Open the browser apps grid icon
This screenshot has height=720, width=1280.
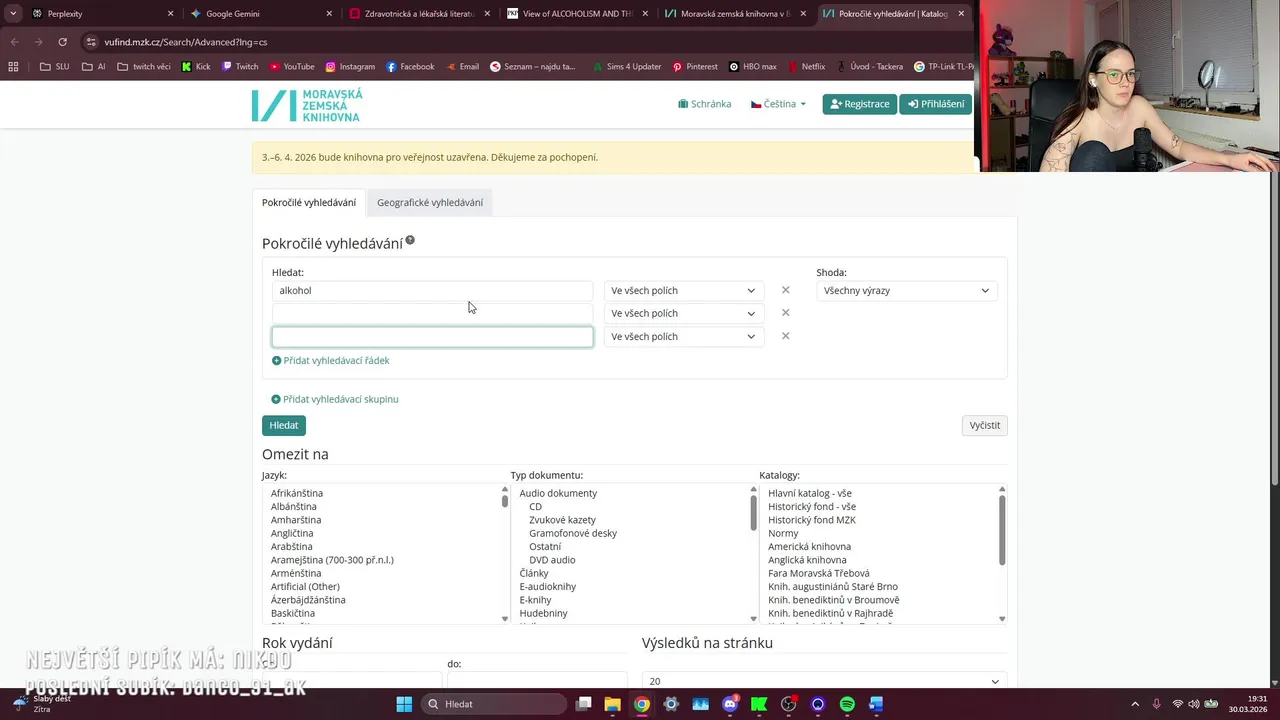tap(13, 67)
